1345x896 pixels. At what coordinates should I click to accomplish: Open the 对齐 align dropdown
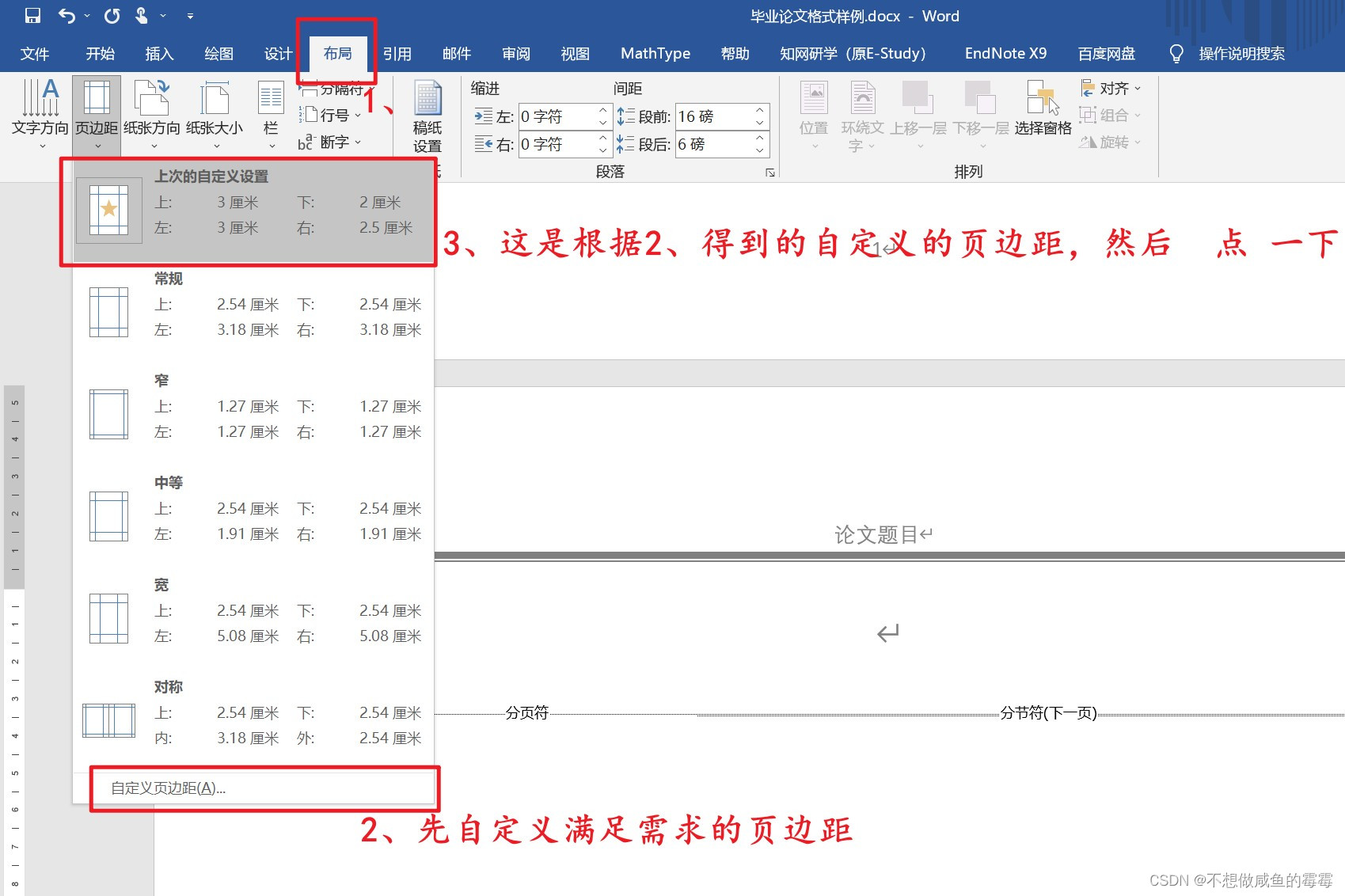[1111, 89]
